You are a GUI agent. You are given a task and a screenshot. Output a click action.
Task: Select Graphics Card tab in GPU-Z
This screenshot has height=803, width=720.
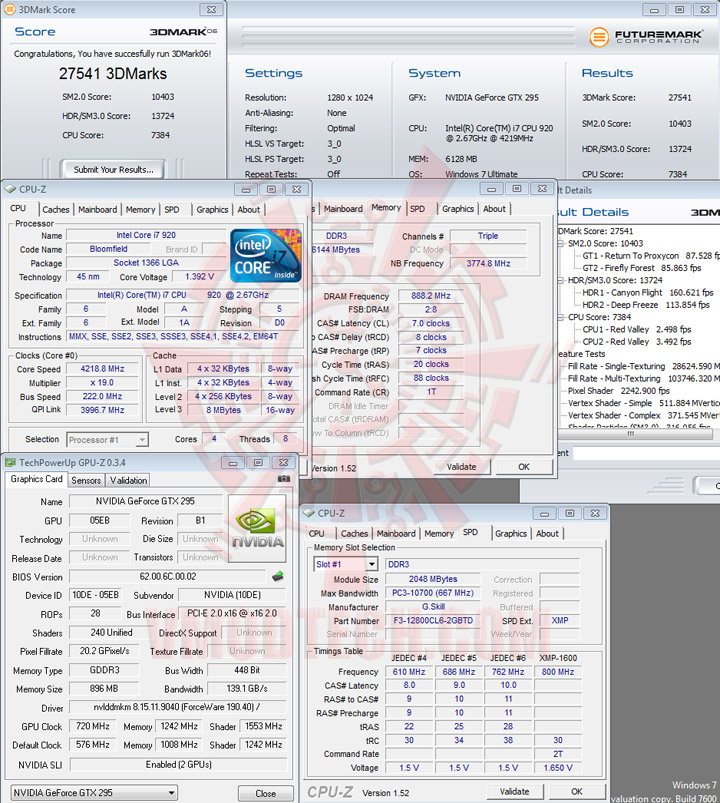[36, 479]
